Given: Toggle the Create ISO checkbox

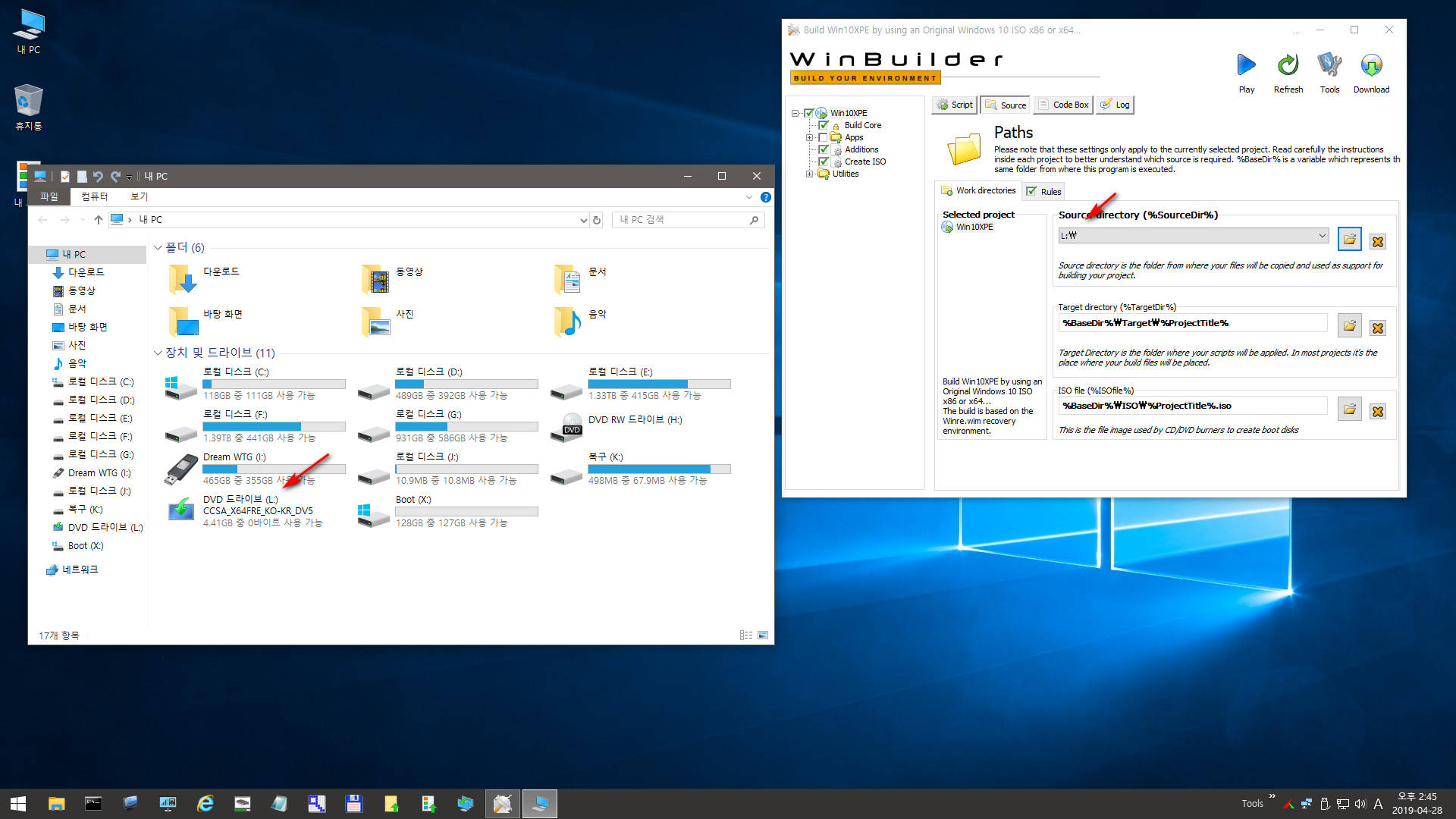Looking at the screenshot, I should 823,162.
